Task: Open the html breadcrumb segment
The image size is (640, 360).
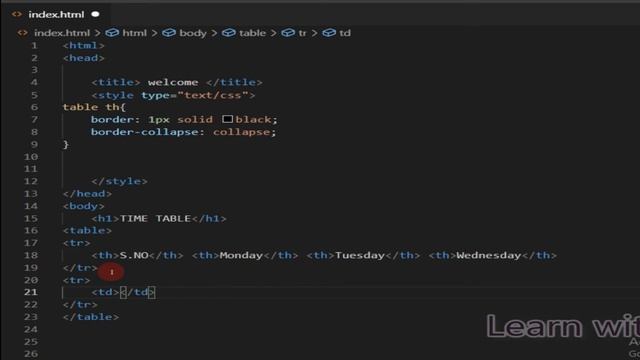Action: point(134,33)
